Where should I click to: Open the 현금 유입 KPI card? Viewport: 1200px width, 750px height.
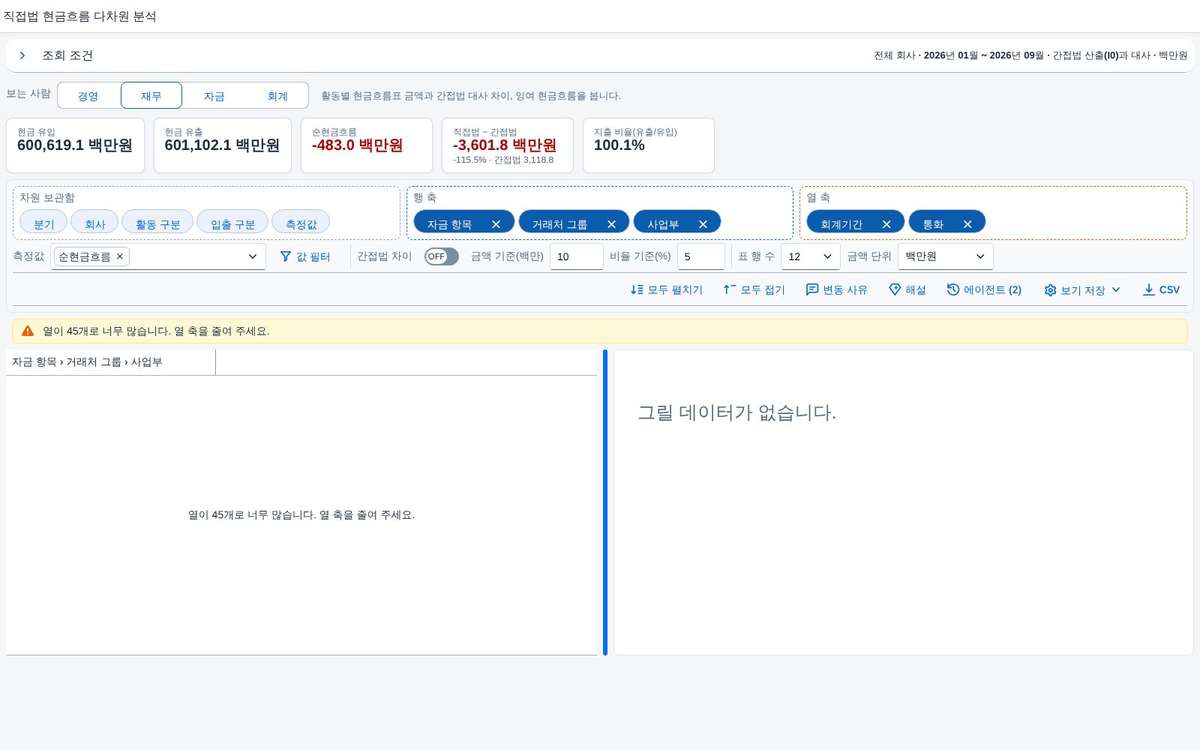point(75,145)
